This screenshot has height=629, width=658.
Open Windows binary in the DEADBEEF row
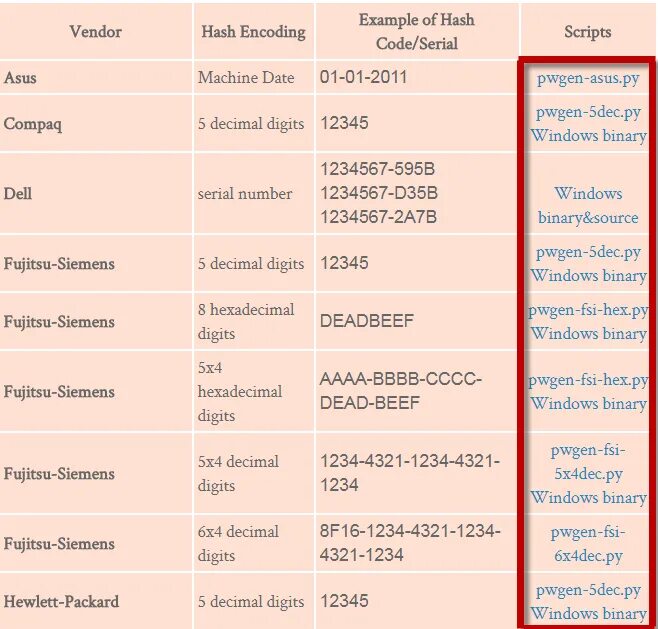click(588, 334)
